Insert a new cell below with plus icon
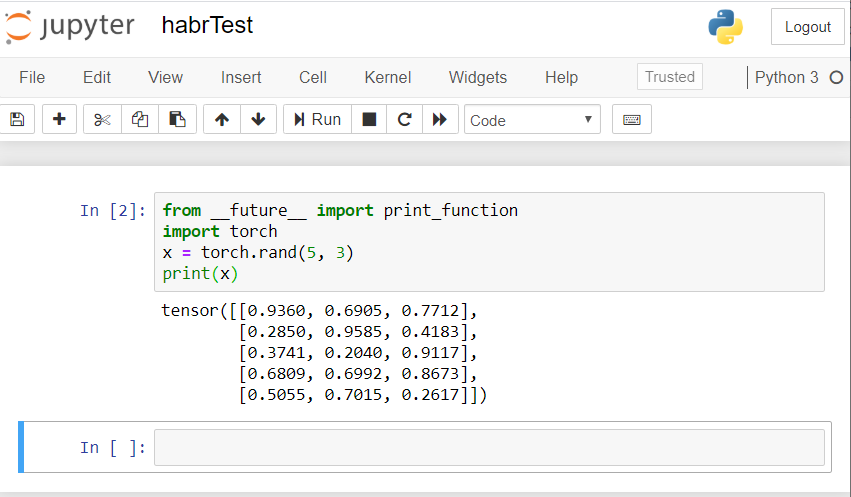The height and width of the screenshot is (497, 851). [x=59, y=120]
